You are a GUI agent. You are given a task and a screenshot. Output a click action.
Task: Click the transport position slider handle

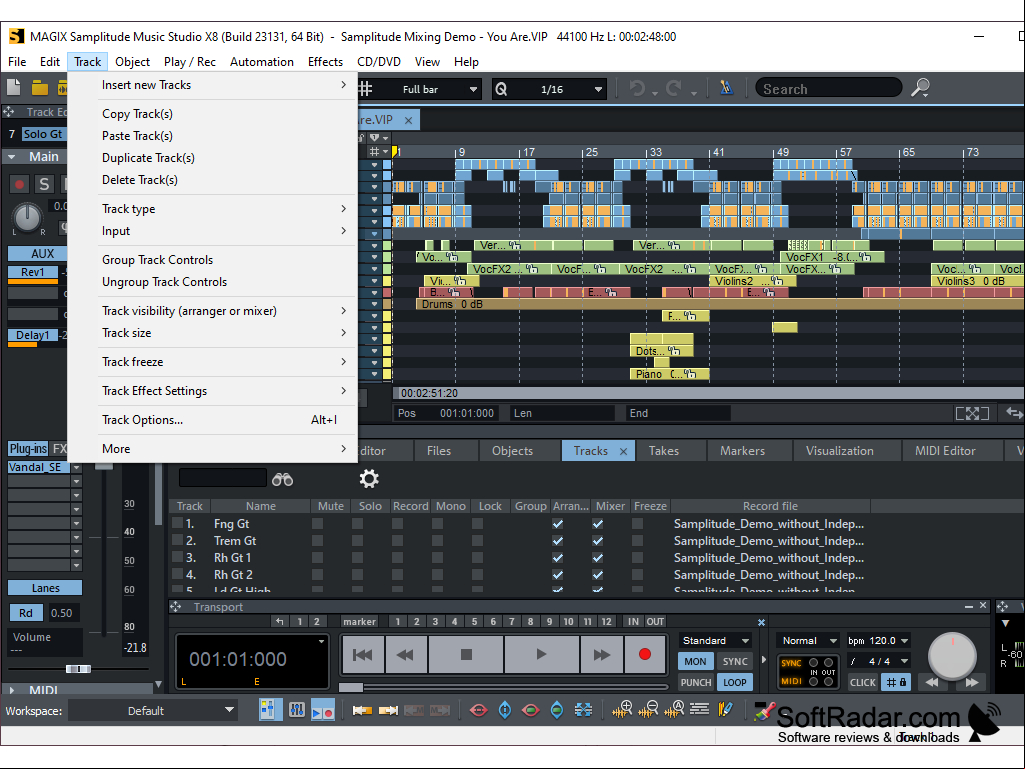351,687
